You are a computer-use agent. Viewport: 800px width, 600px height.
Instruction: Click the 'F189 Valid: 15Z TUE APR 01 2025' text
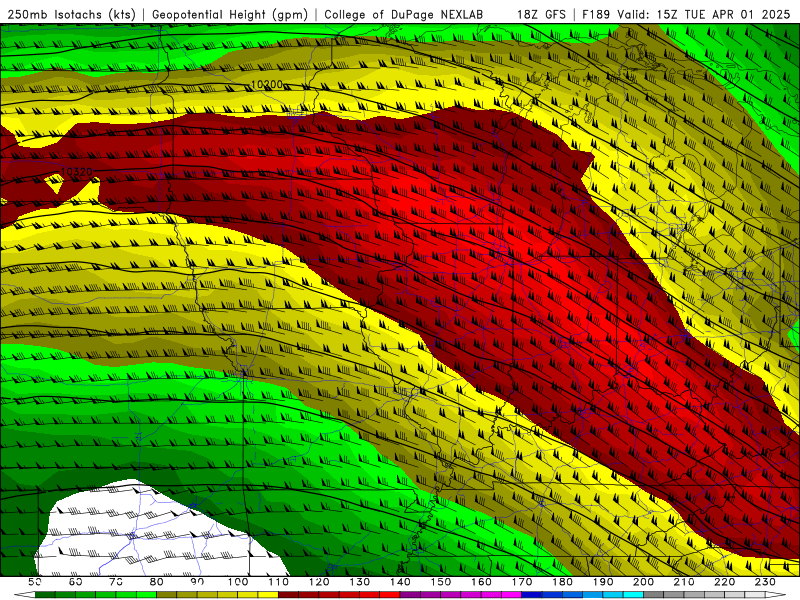[x=686, y=14]
